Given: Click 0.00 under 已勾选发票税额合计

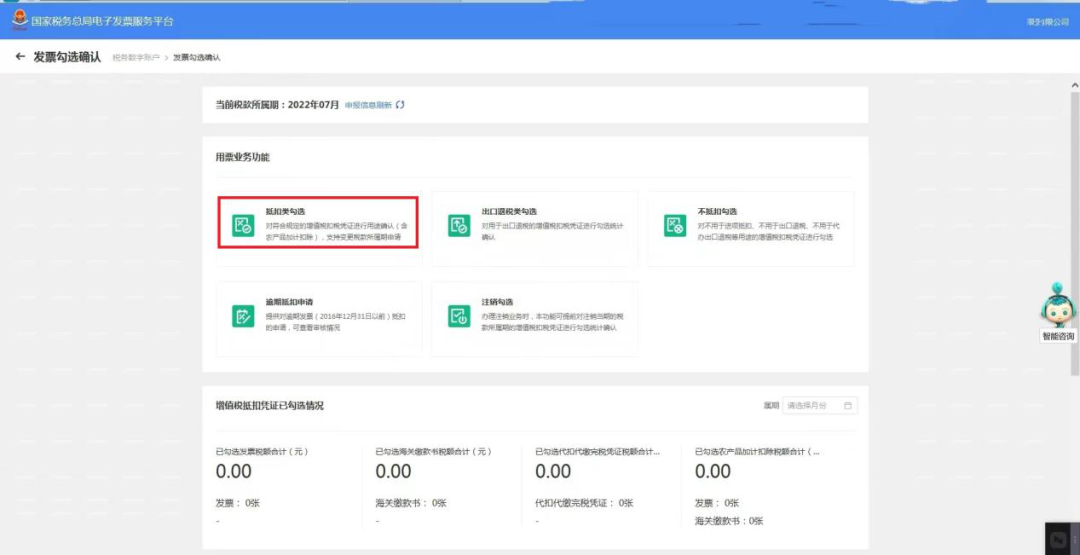Looking at the screenshot, I should pos(233,472).
